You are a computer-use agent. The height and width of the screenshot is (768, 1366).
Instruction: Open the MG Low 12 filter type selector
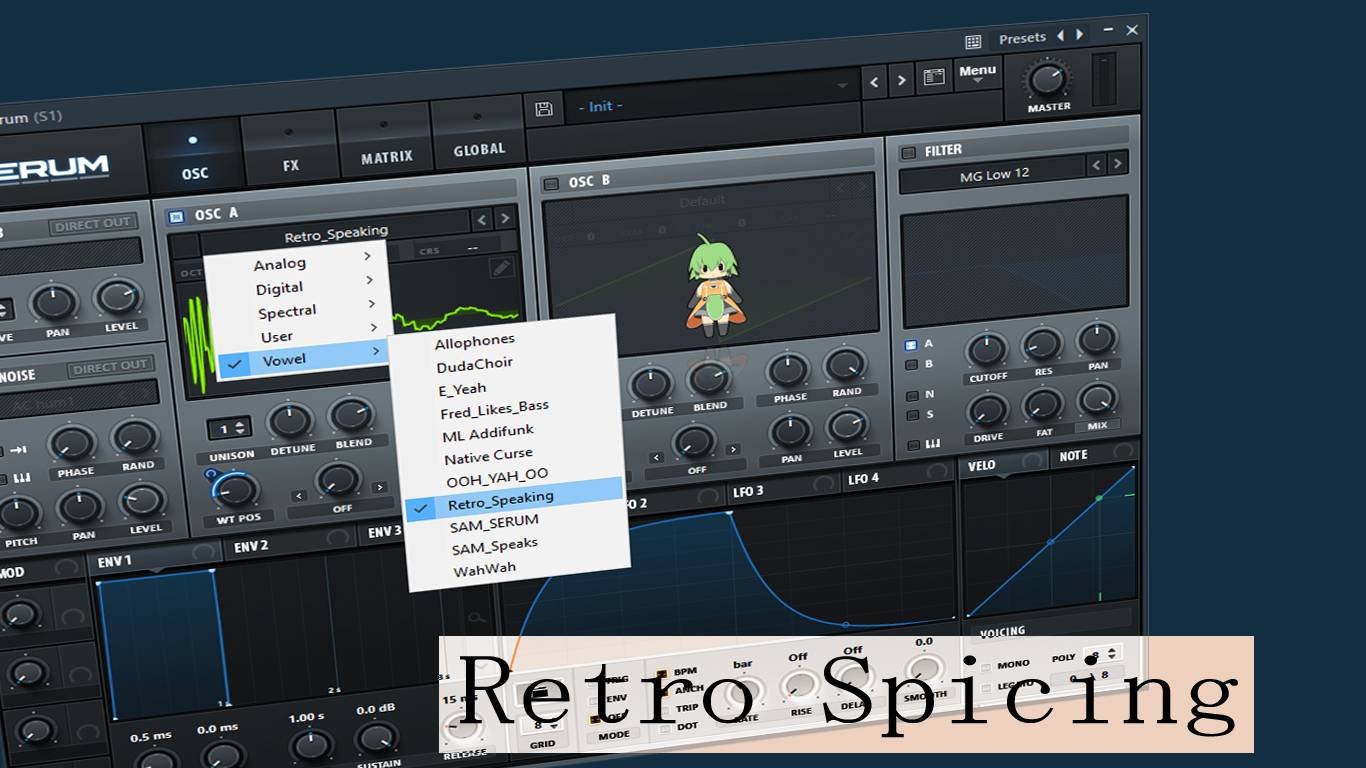pyautogui.click(x=993, y=176)
